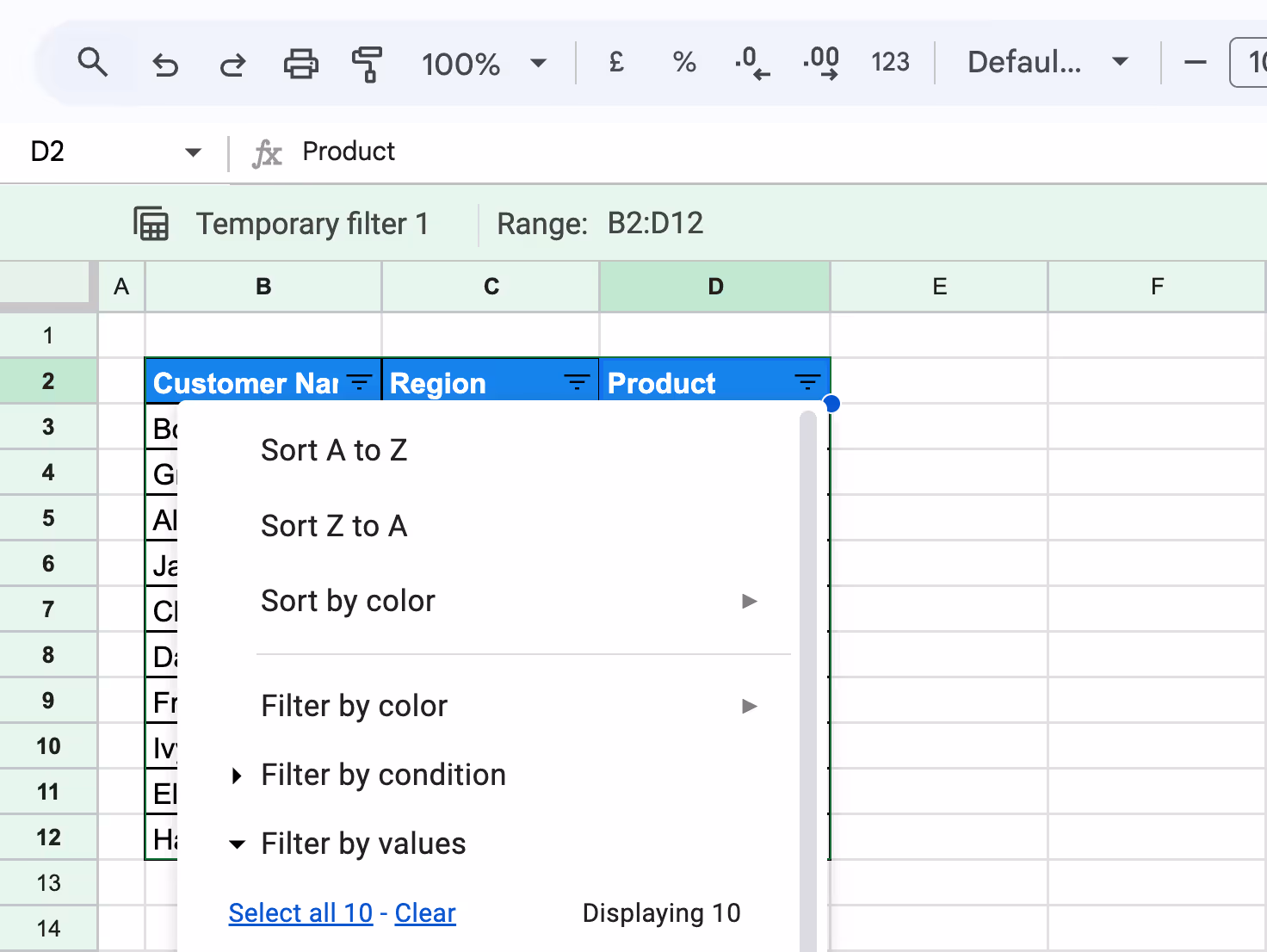Open the Region column filter menu
1267x952 pixels.
(x=575, y=381)
